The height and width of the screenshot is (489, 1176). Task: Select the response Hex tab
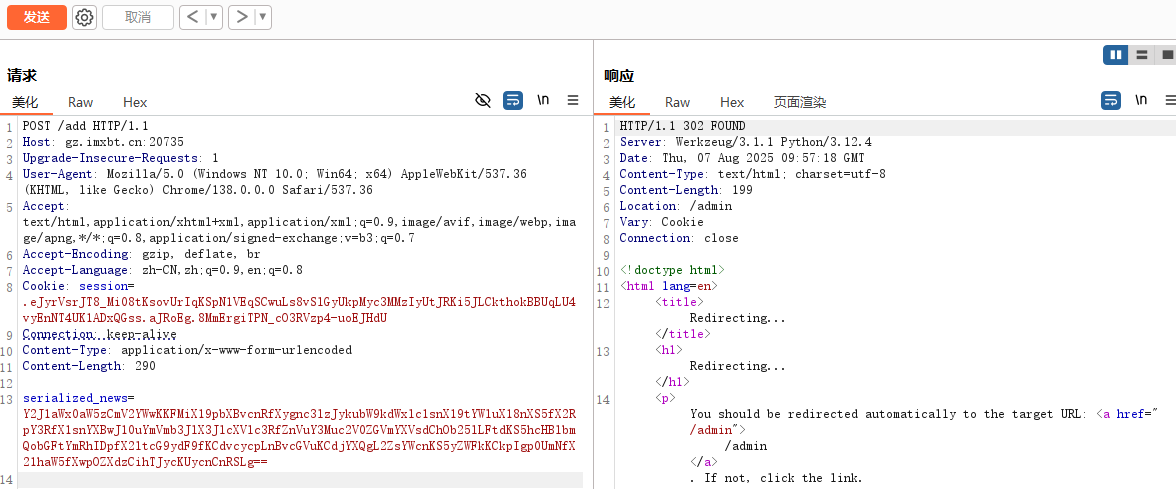pyautogui.click(x=732, y=102)
